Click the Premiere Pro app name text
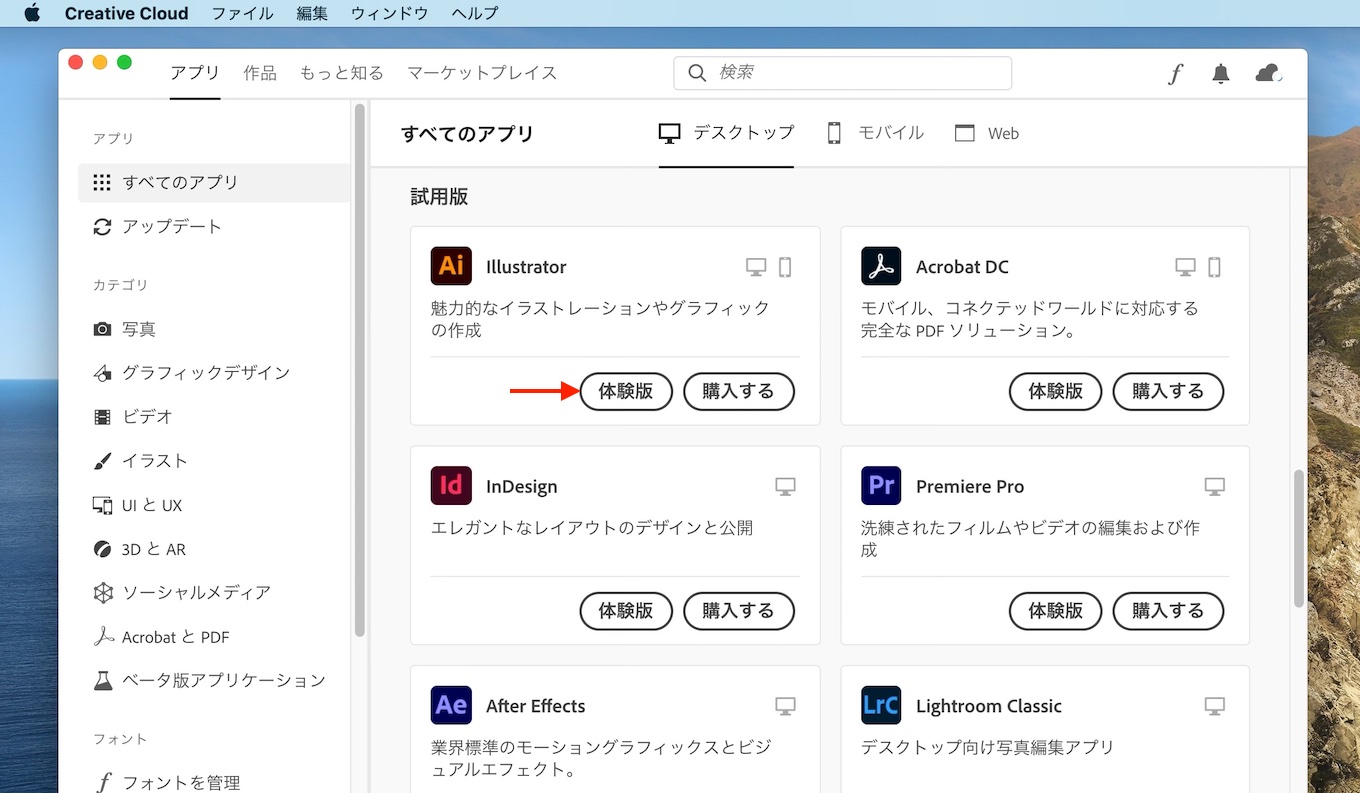This screenshot has width=1360, height=793. (x=970, y=487)
